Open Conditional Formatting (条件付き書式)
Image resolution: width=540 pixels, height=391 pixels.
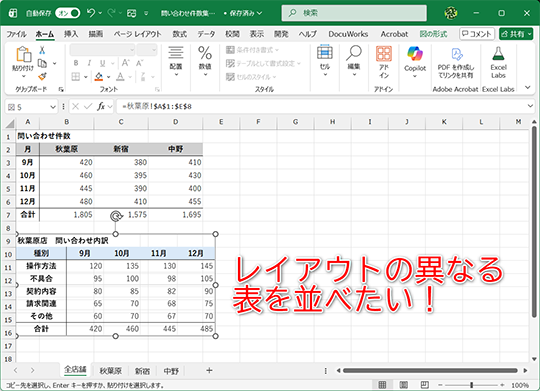[x=252, y=50]
